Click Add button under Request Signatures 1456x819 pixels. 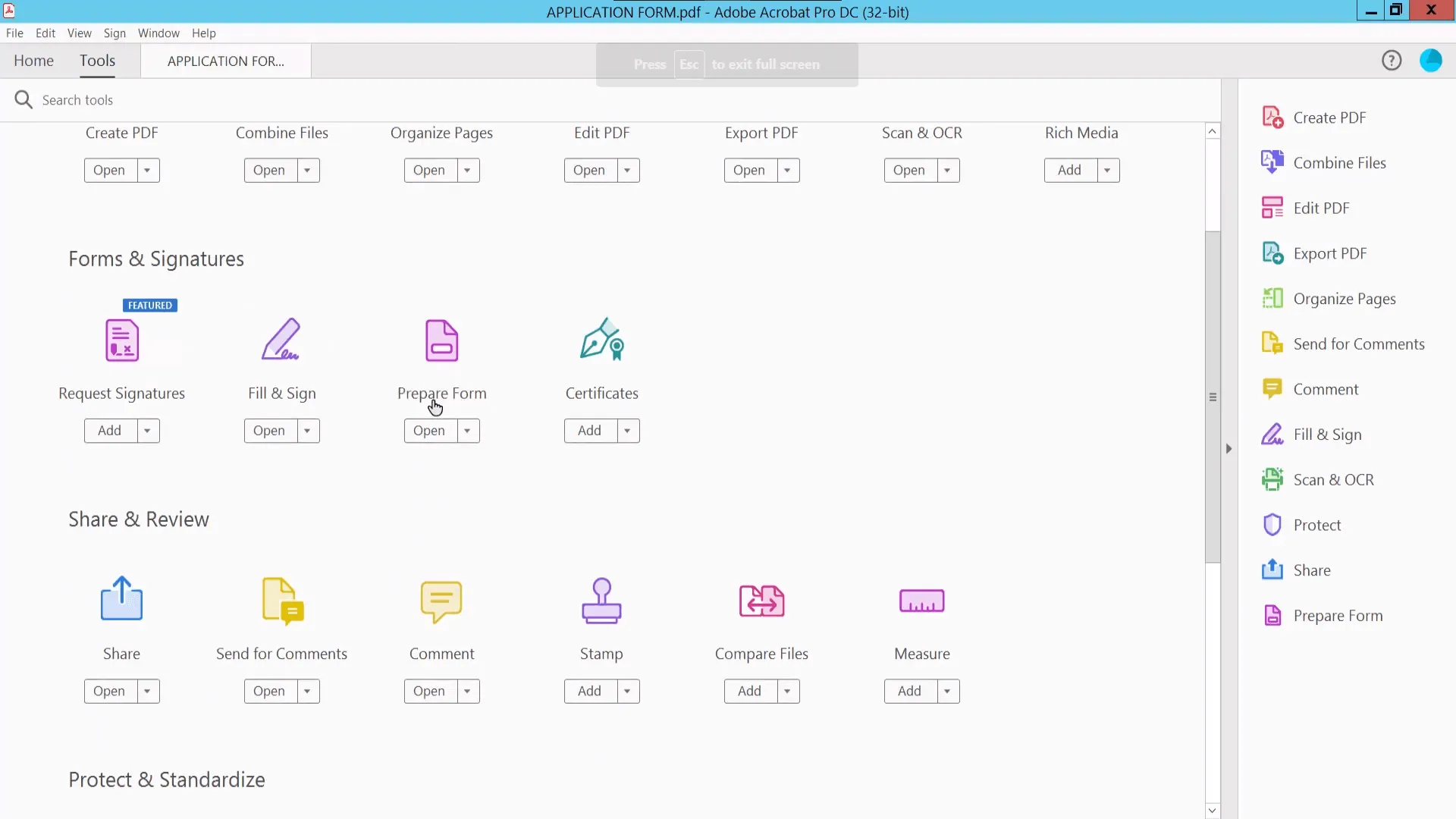pyautogui.click(x=110, y=431)
